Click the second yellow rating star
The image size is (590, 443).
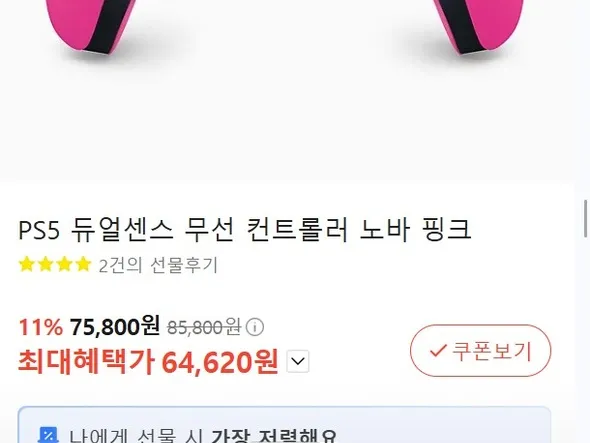(x=46, y=264)
